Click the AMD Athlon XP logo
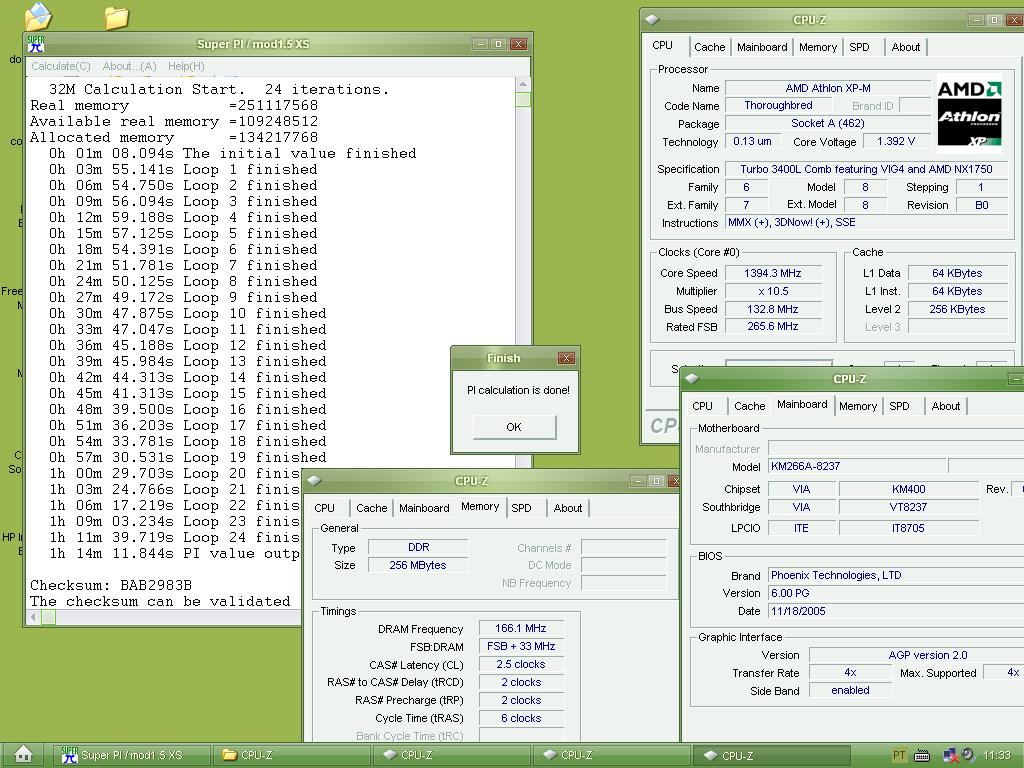 point(969,113)
